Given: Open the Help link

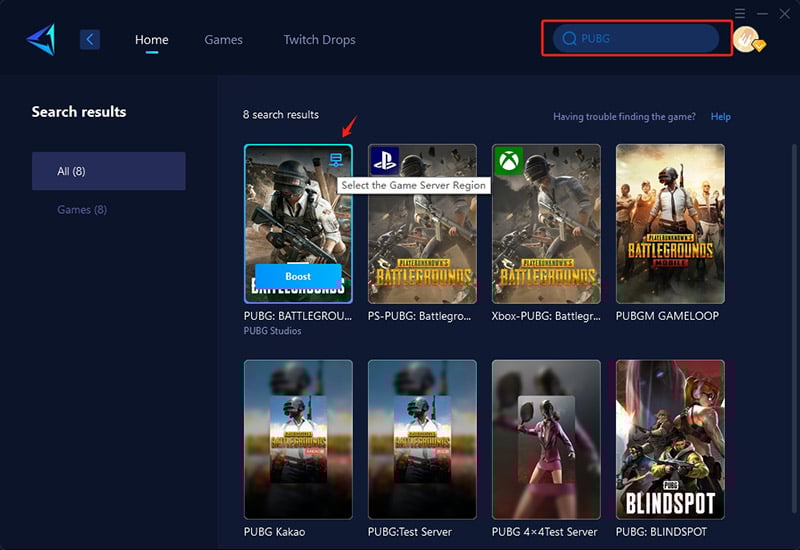Looking at the screenshot, I should (720, 117).
